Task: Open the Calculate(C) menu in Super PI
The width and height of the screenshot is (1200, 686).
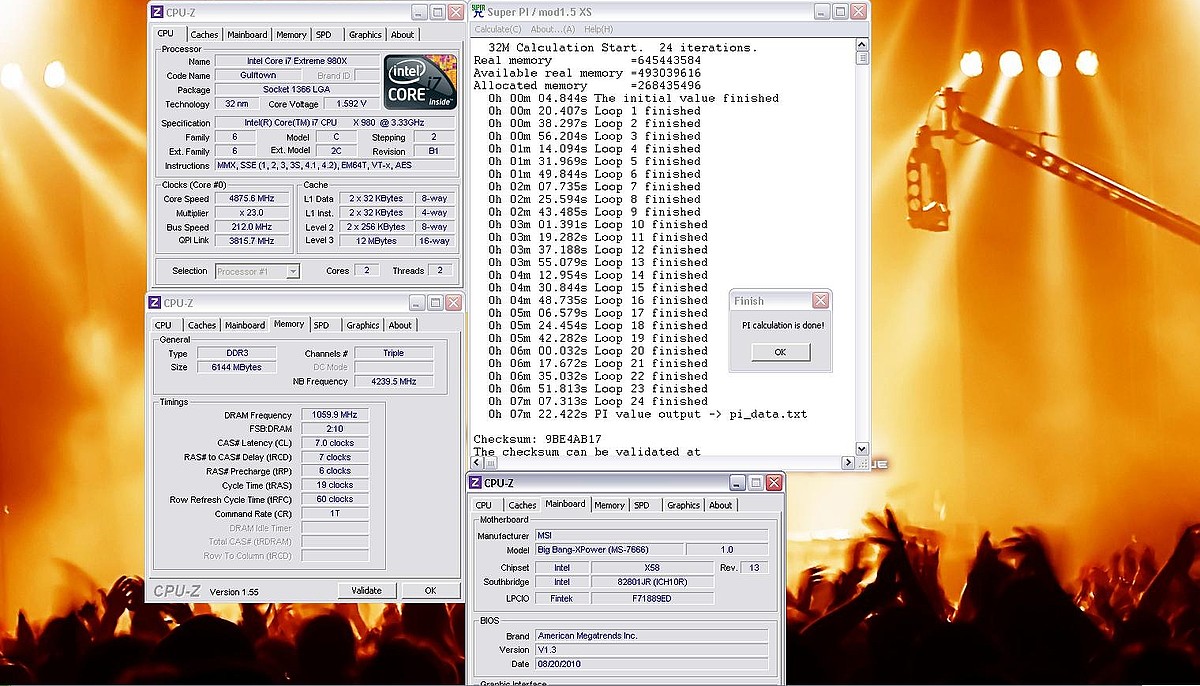Action: tap(498, 29)
